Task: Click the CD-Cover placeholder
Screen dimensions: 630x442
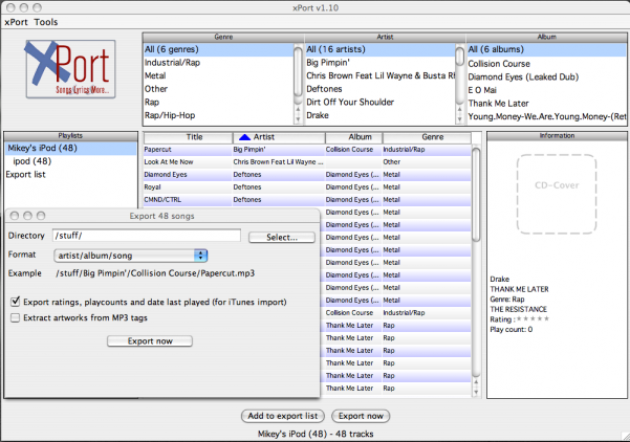Action: pyautogui.click(x=556, y=194)
